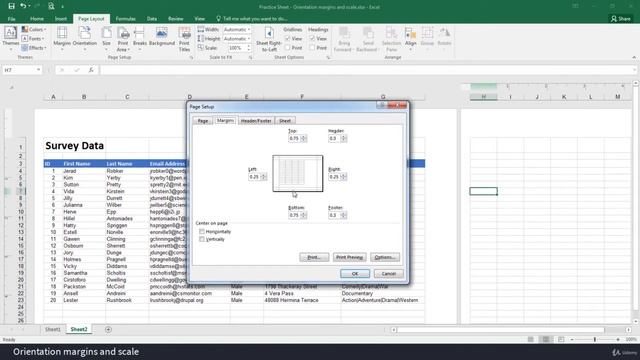Adjust the Top margin spinner
Image resolution: width=640 pixels, height=360 pixels.
(303, 138)
